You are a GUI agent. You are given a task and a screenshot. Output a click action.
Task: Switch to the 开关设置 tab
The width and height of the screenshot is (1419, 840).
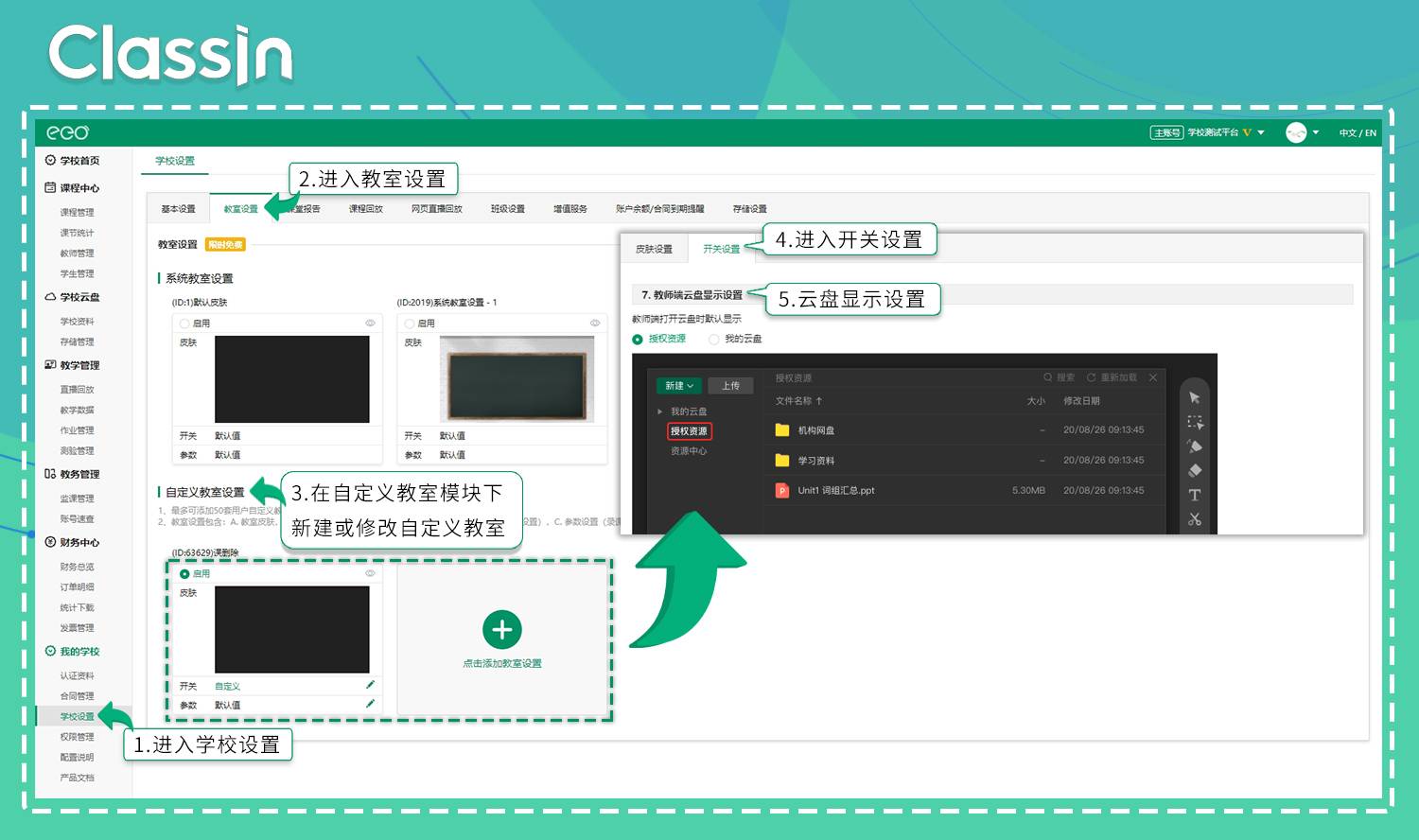point(721,249)
